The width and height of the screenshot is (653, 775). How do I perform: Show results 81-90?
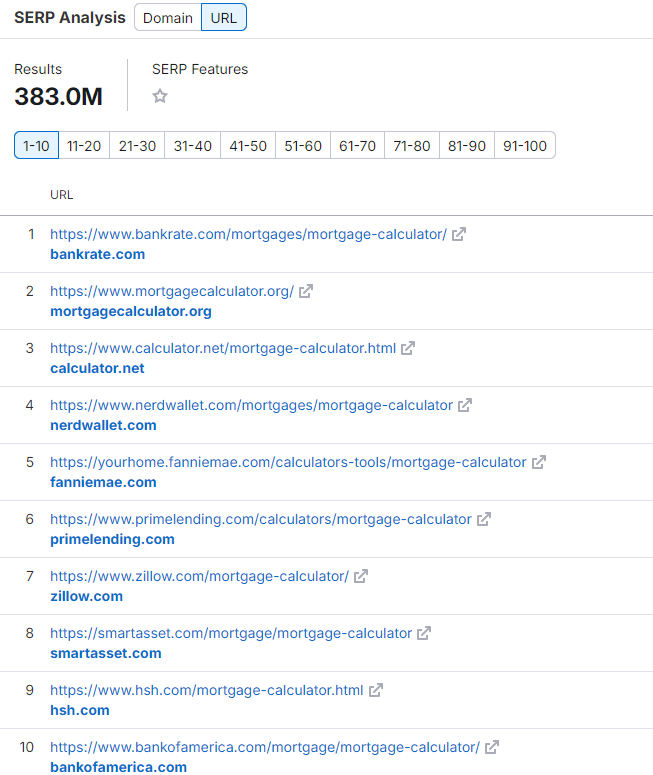tap(467, 146)
